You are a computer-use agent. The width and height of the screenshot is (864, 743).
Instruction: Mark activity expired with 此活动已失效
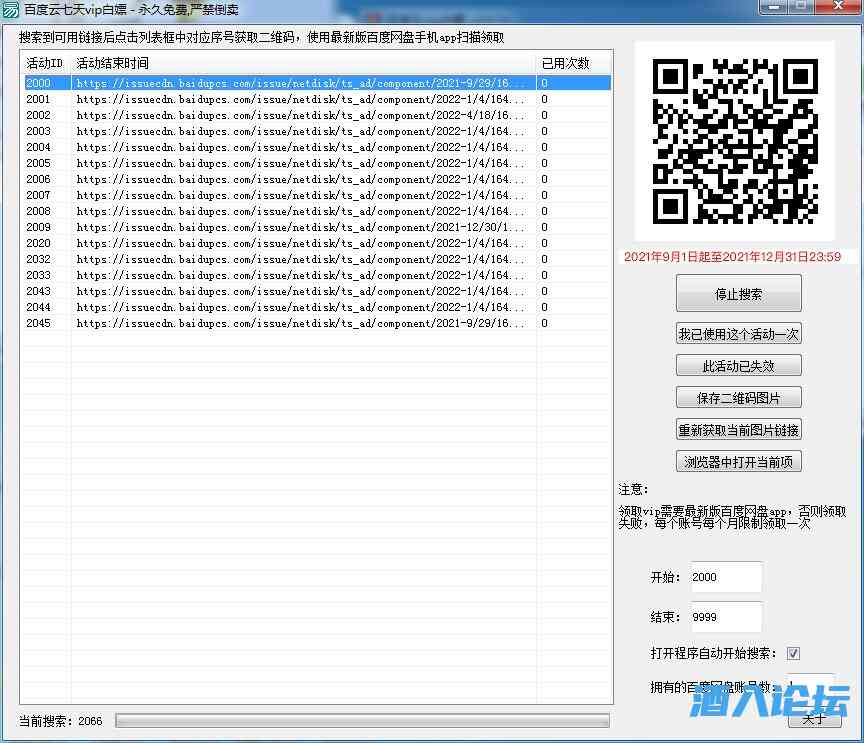pos(738,366)
